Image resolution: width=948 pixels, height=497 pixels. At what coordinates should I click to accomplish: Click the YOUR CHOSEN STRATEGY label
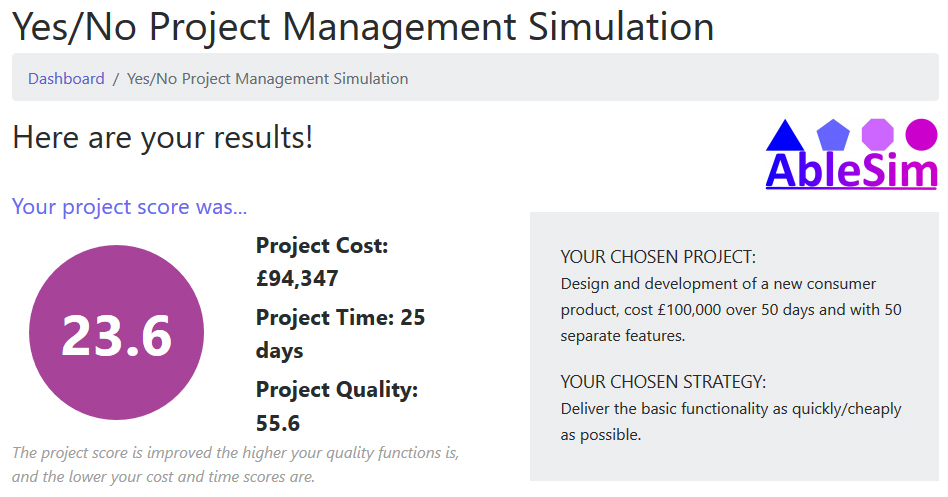coord(663,382)
